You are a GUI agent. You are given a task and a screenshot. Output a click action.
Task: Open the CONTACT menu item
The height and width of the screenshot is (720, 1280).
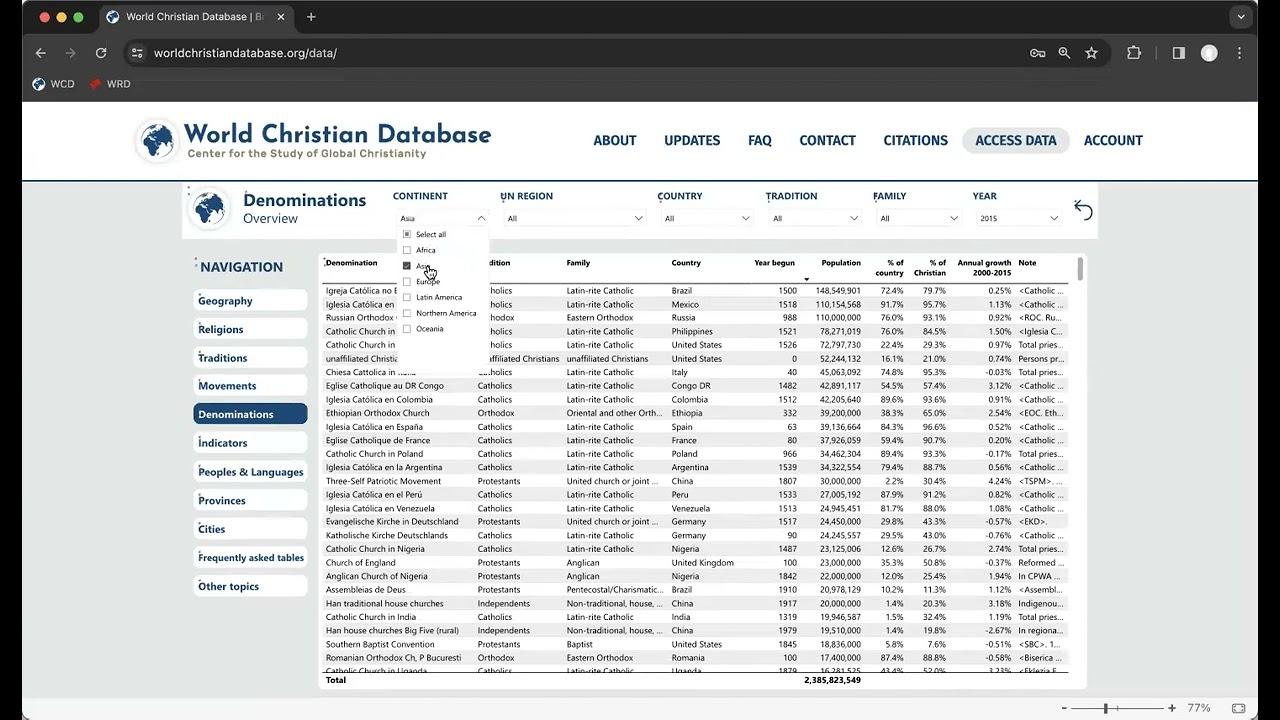point(827,141)
